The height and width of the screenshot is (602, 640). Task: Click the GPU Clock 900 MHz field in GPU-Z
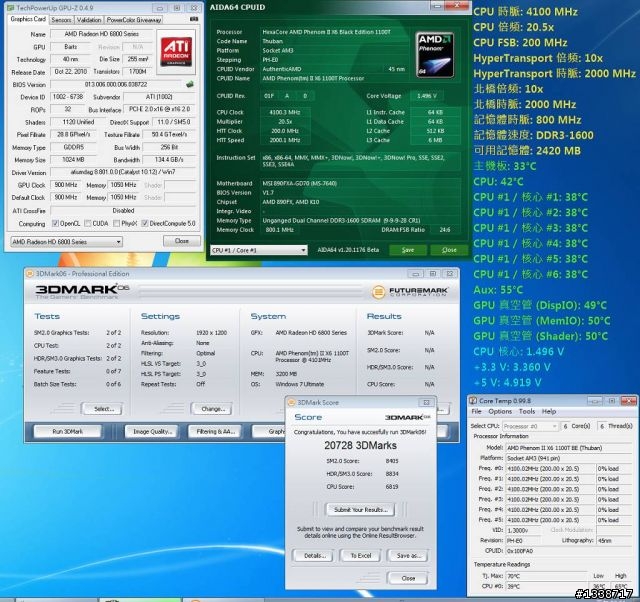(66, 185)
